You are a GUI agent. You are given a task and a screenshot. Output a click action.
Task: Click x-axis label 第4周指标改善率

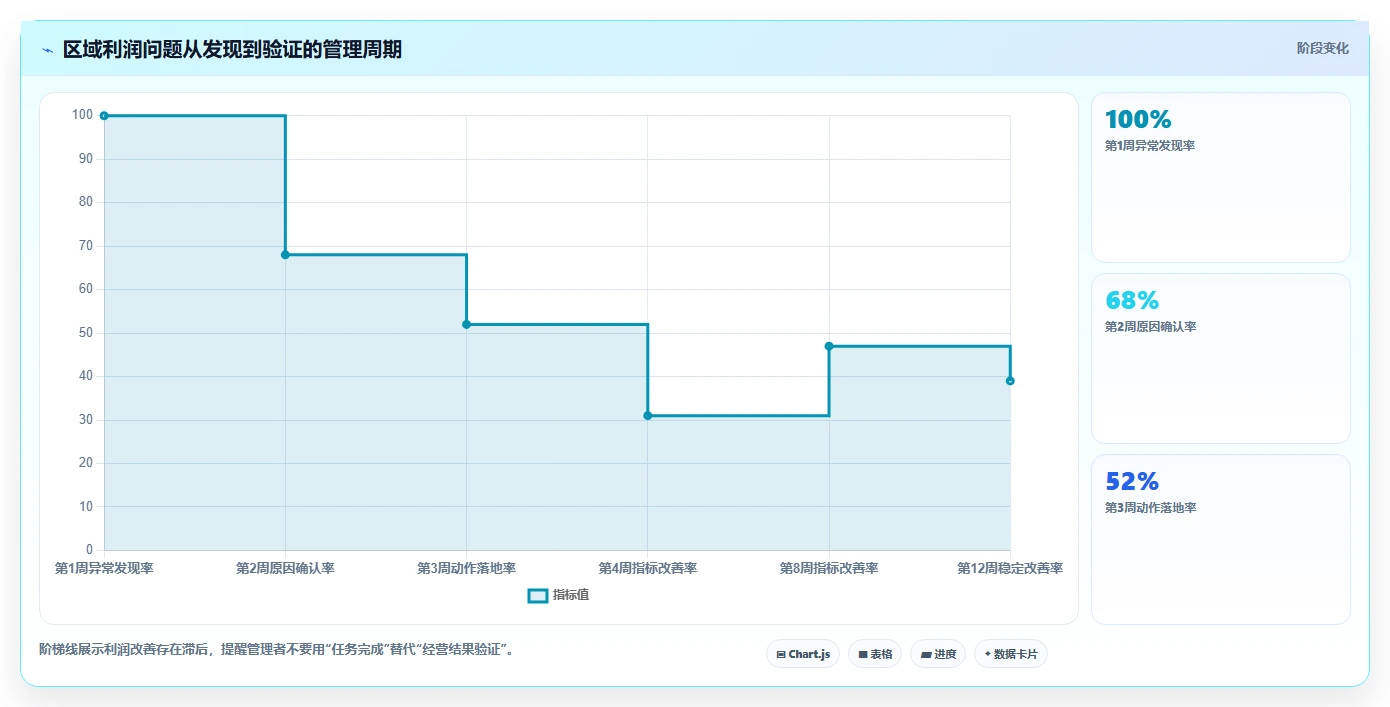pyautogui.click(x=648, y=568)
